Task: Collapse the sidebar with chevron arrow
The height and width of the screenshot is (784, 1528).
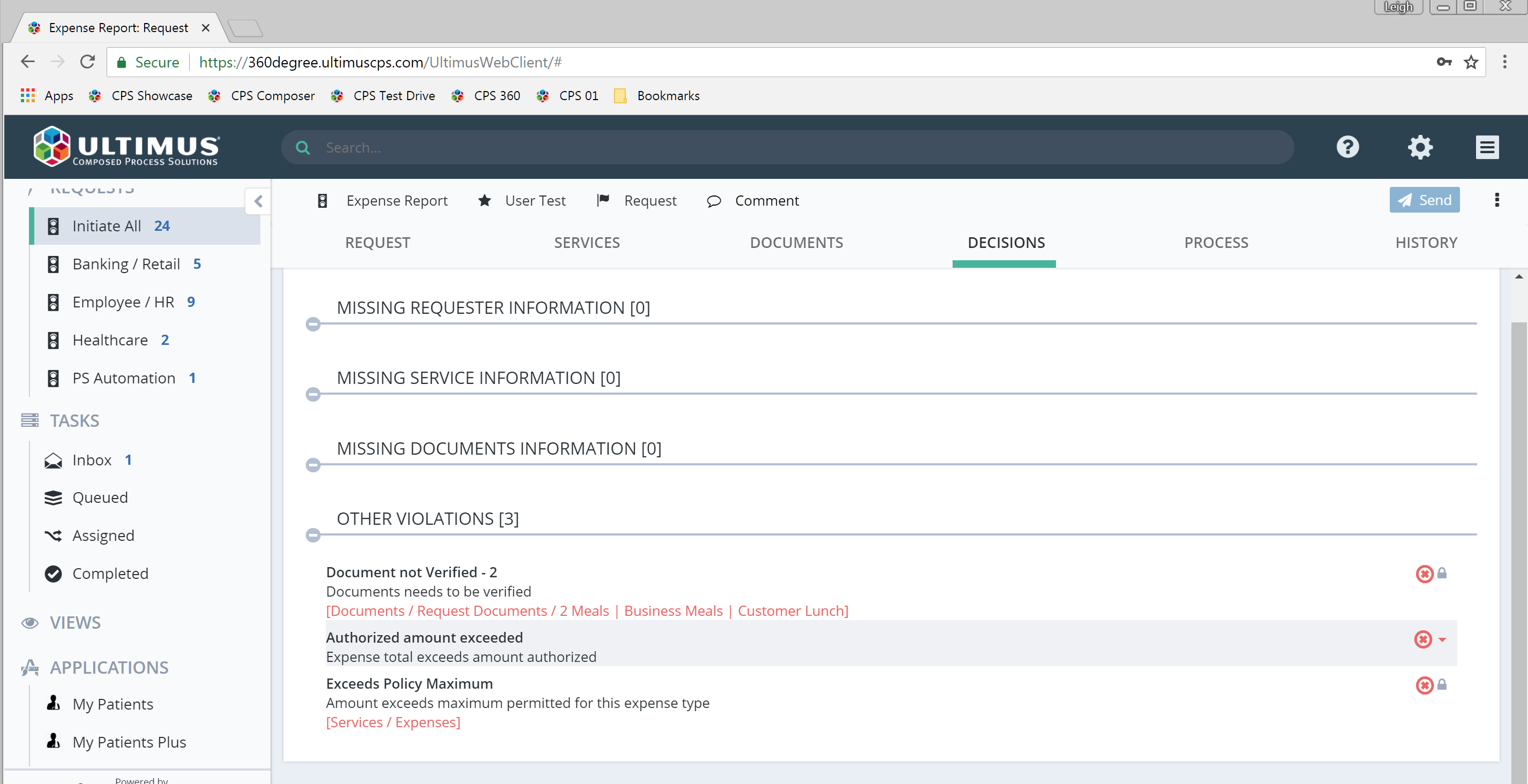Action: tap(258, 201)
